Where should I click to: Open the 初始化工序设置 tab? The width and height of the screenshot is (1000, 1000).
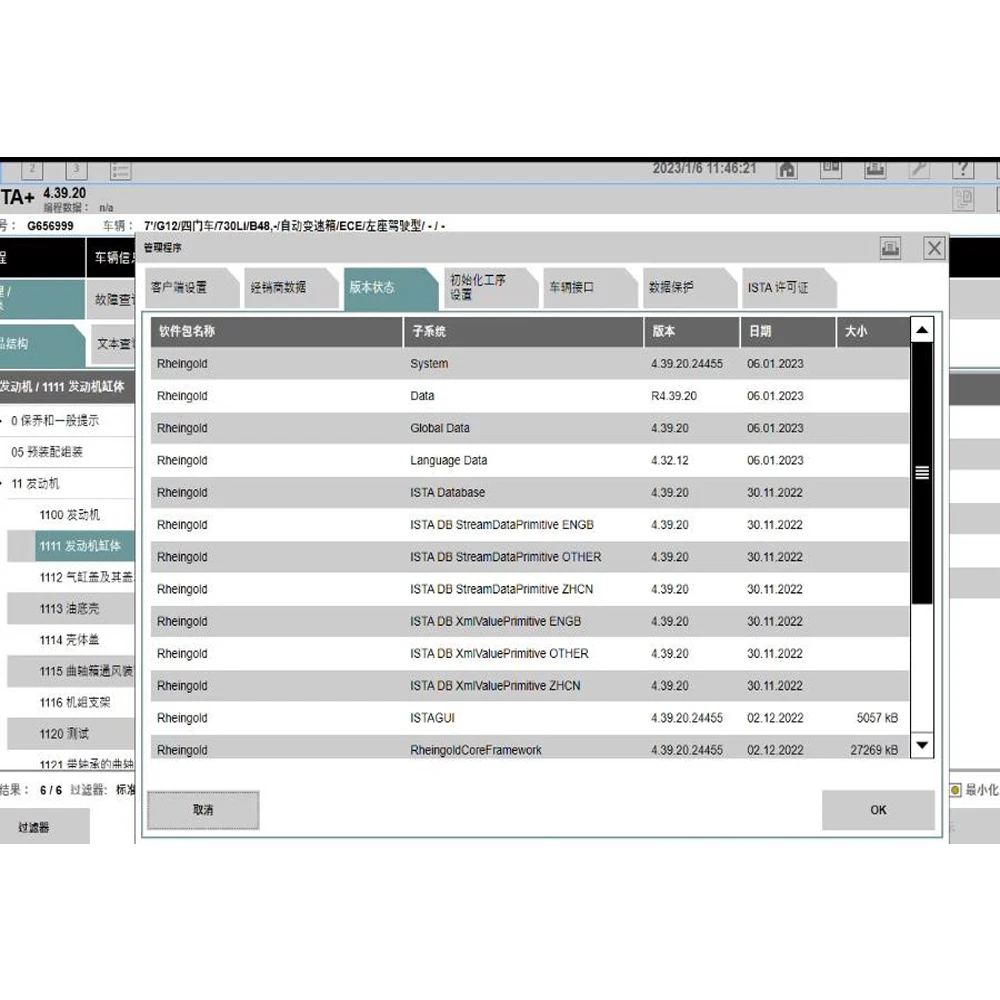[490, 288]
